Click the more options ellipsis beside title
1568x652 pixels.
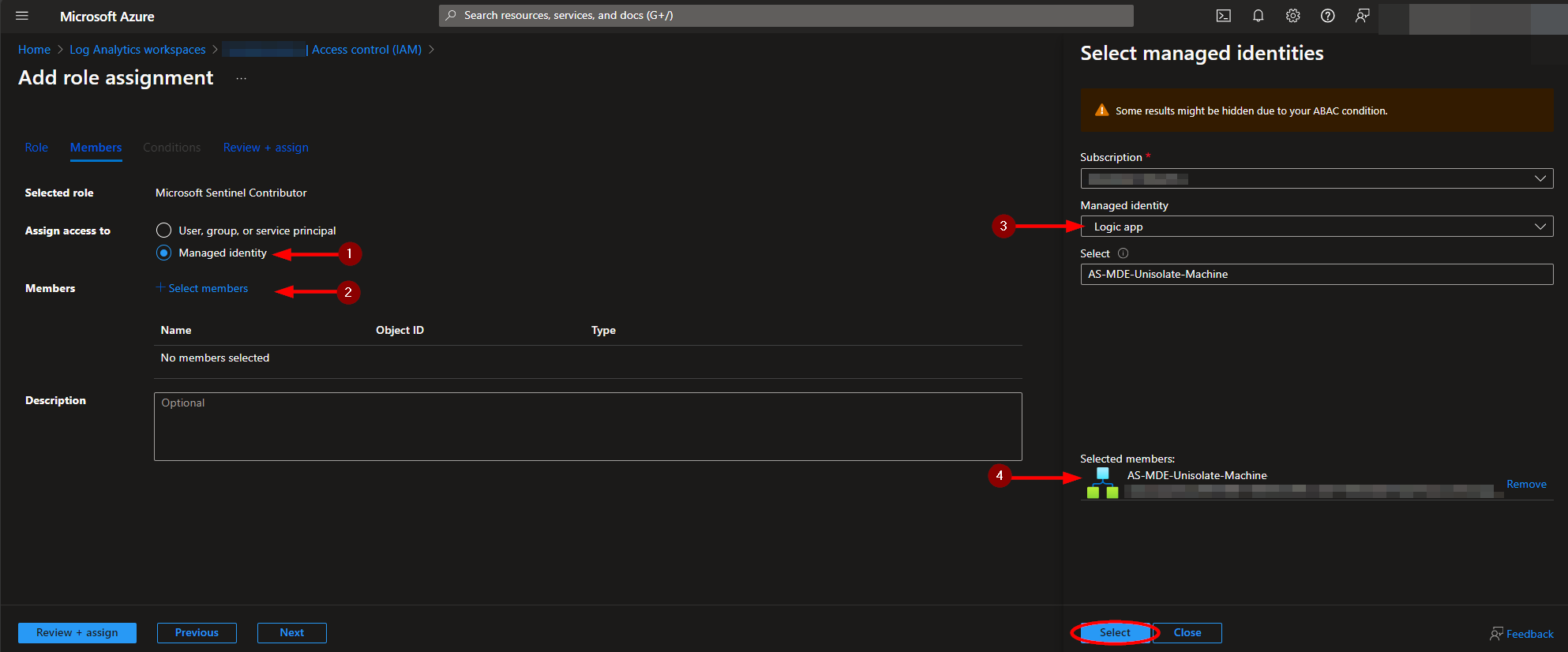[242, 78]
